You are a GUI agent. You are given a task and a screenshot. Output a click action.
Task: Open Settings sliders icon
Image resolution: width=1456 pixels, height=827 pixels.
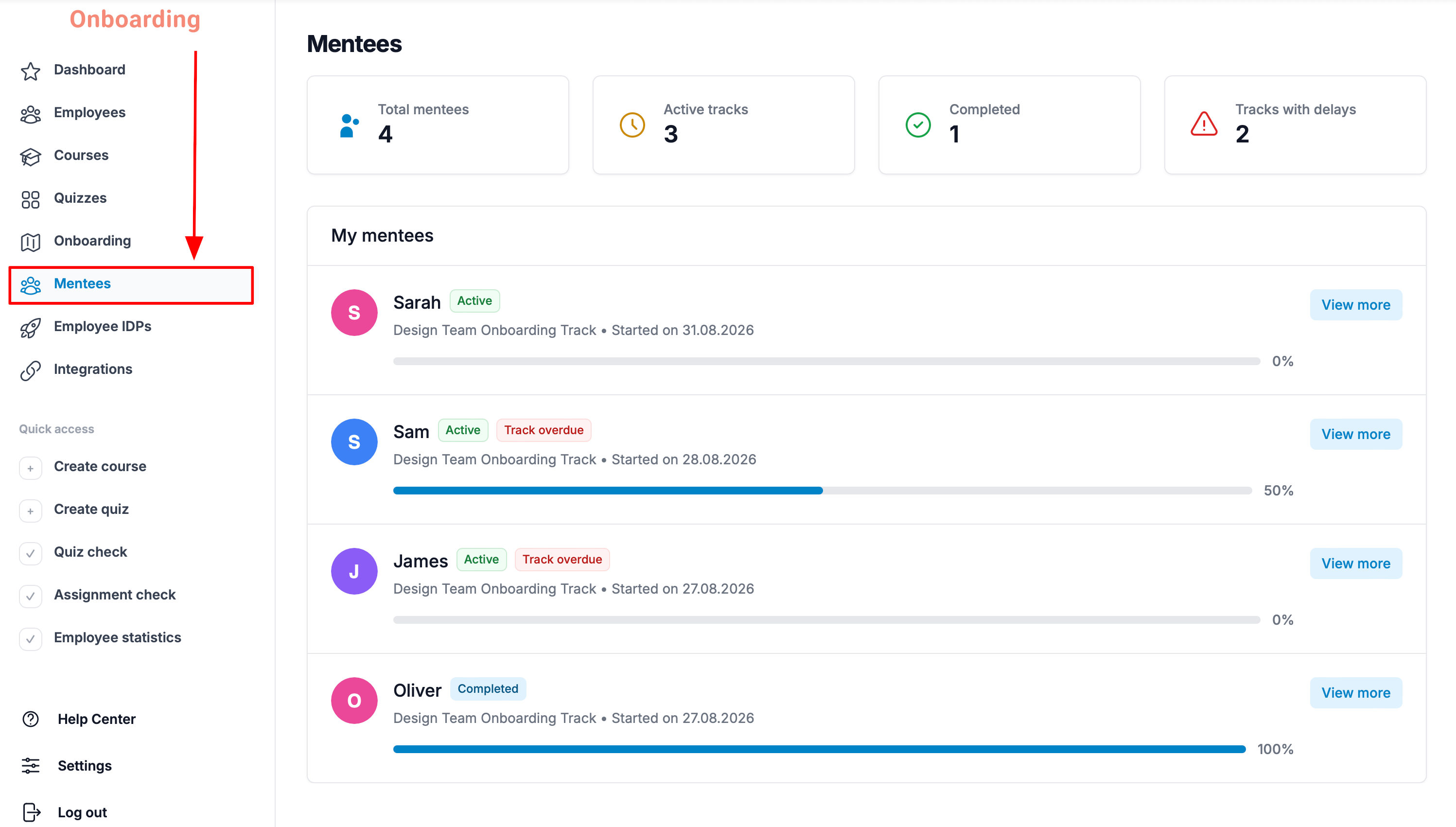pos(31,766)
